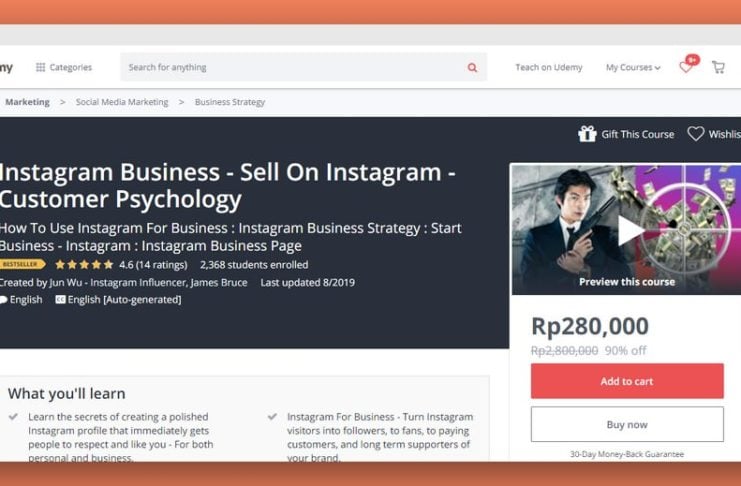Open the Categories grid icon
The width and height of the screenshot is (741, 486).
[x=41, y=67]
